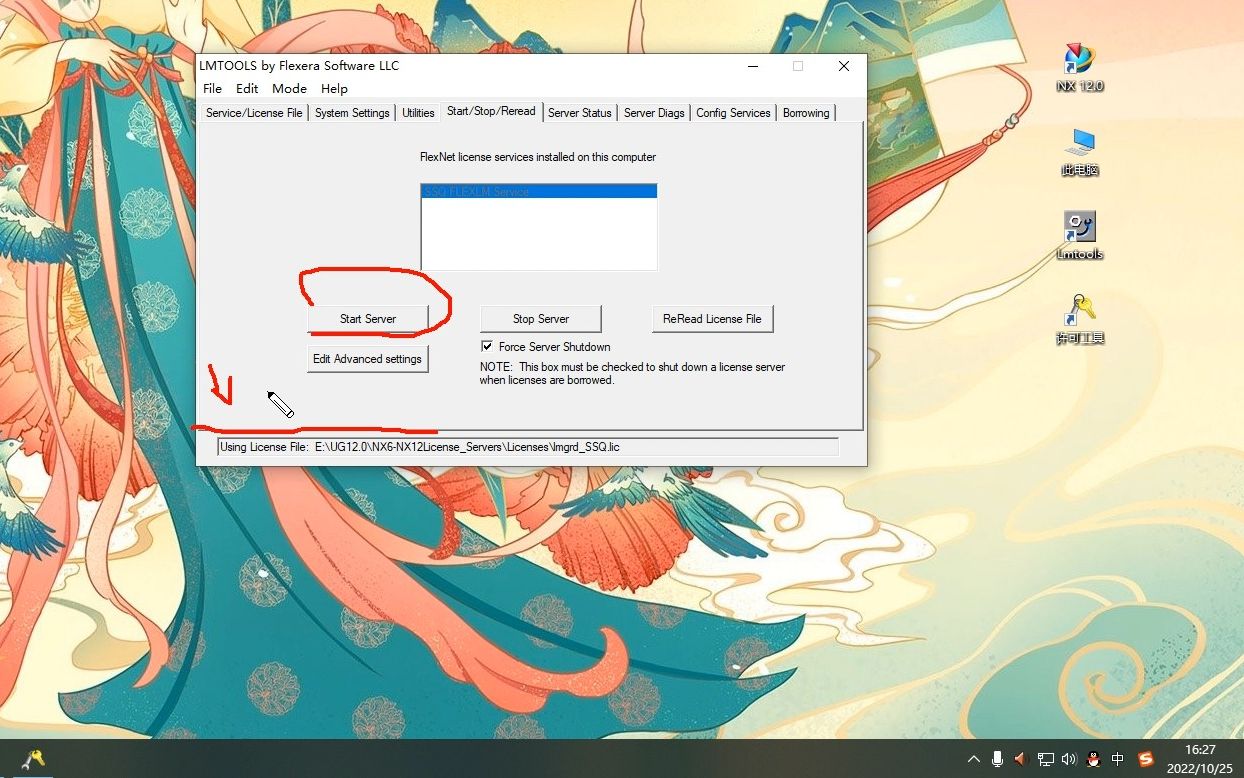Open the network icon in system tray
Image resolution: width=1244 pixels, height=778 pixels.
pos(1045,759)
